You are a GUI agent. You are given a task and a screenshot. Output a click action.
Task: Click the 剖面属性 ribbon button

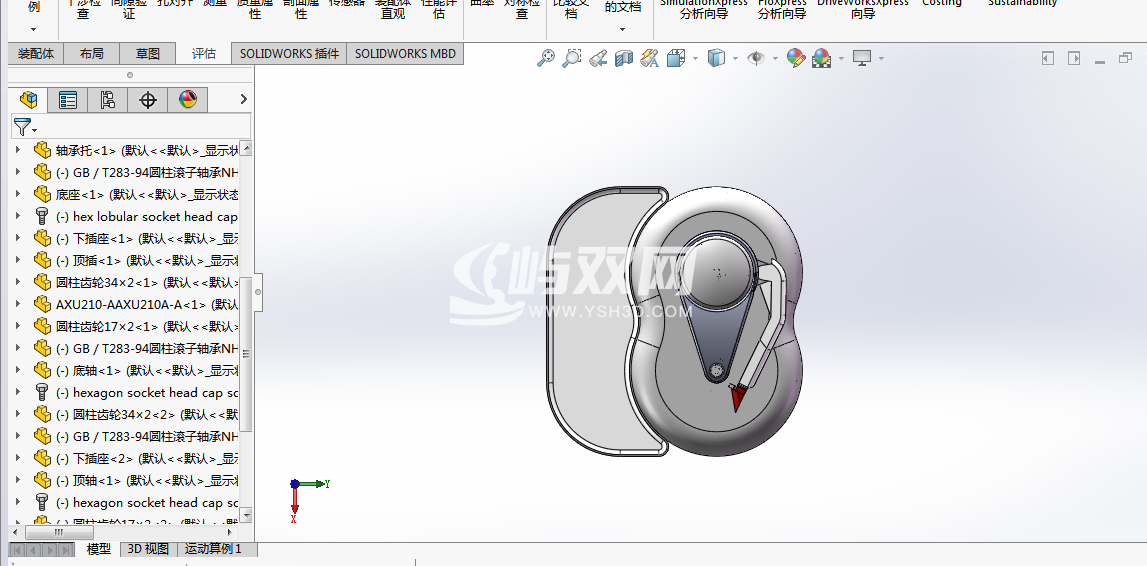[301, 9]
